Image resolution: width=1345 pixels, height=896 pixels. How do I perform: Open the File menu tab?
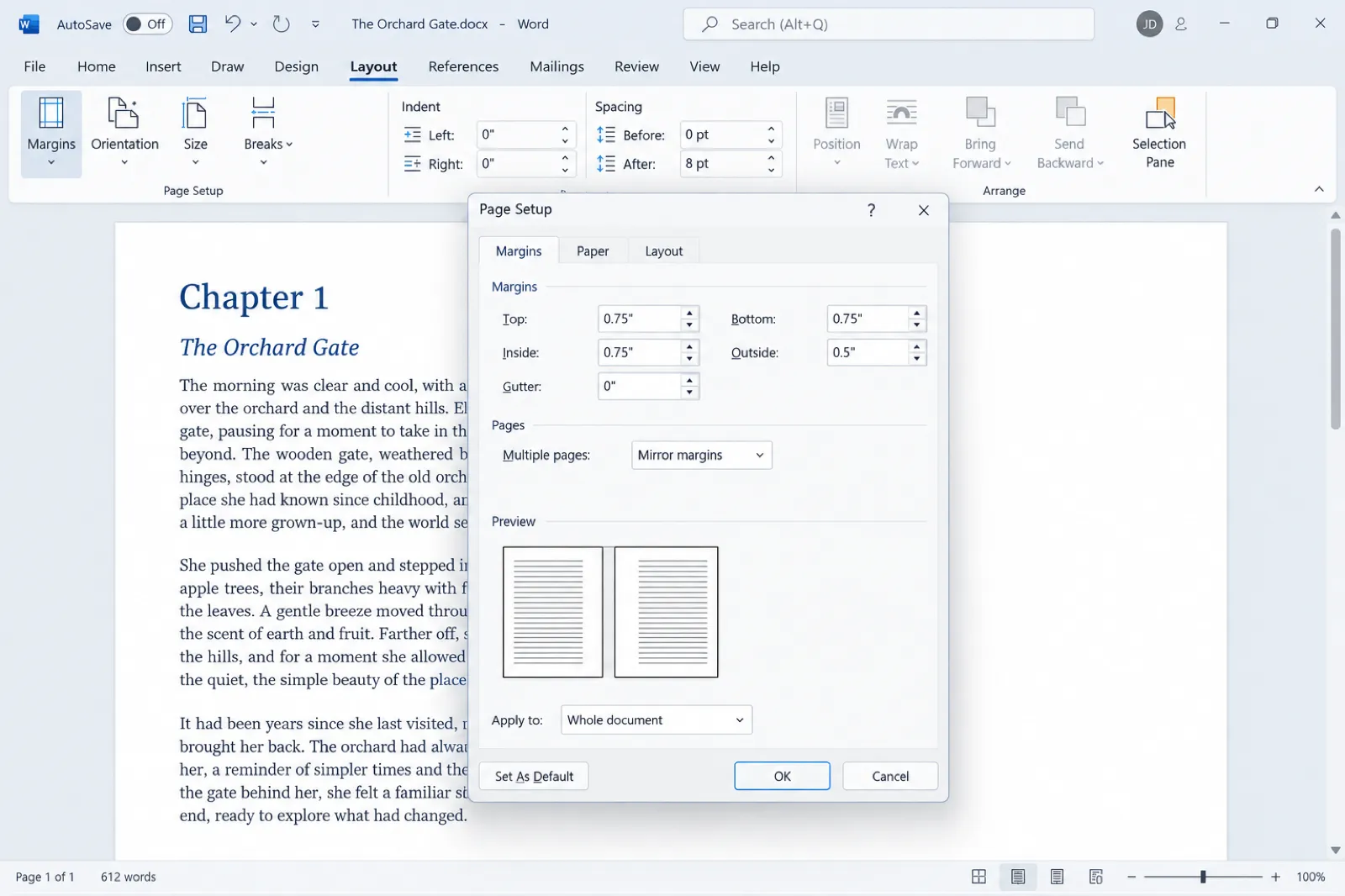click(x=34, y=66)
